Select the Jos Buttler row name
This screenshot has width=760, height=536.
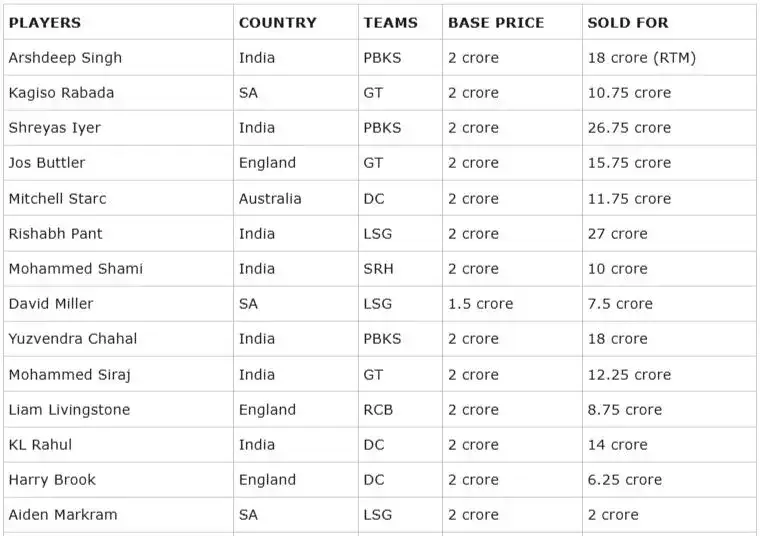47,163
